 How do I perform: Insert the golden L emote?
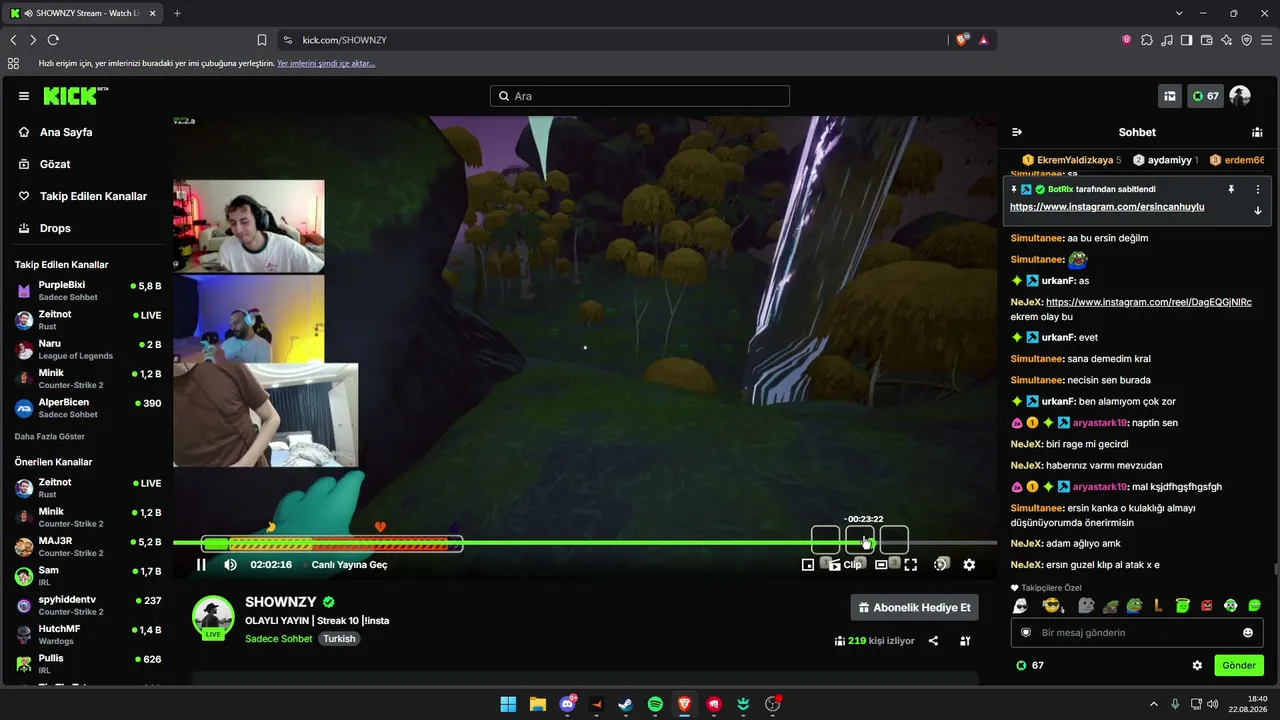pyautogui.click(x=1158, y=606)
